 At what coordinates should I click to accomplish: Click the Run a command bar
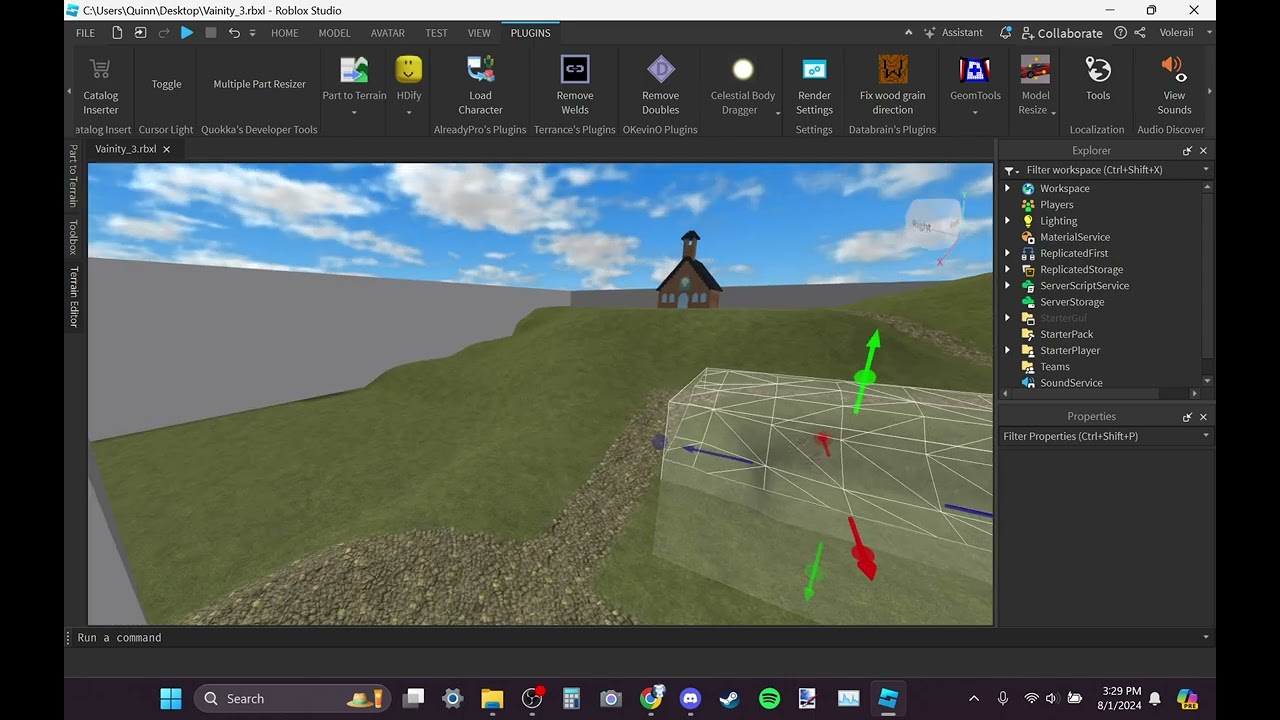point(640,637)
